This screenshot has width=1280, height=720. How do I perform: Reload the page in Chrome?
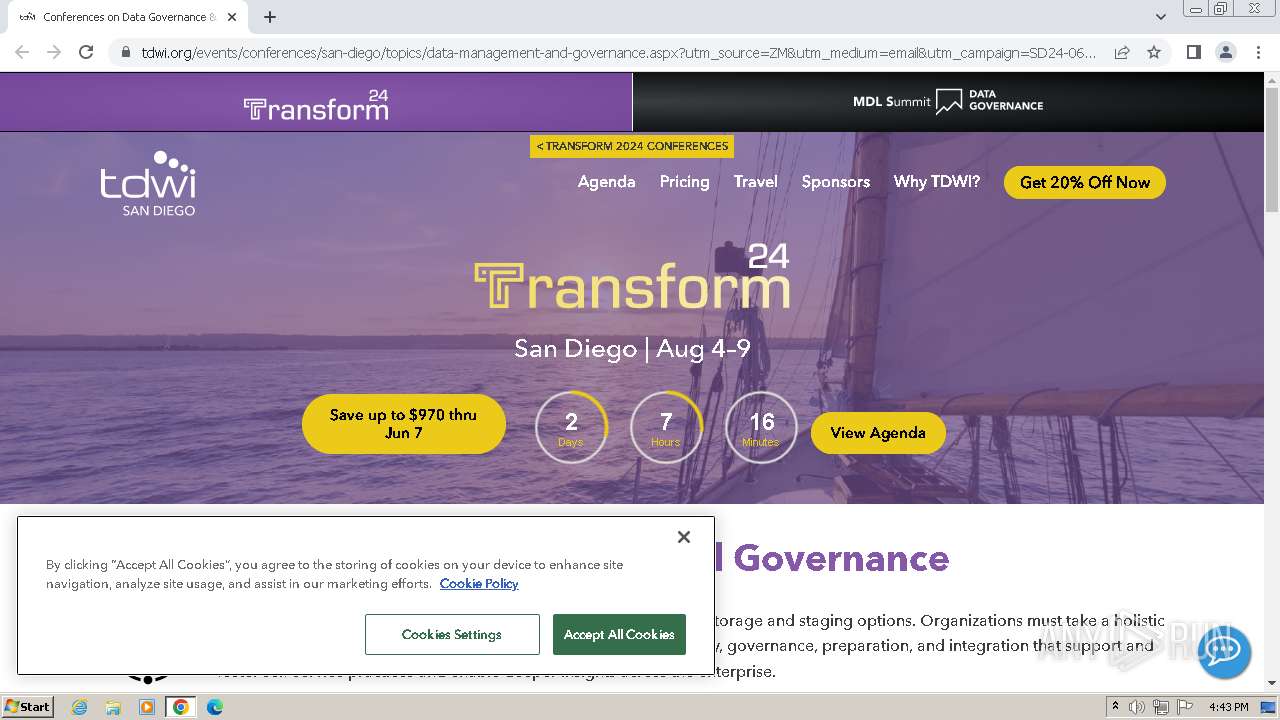pos(86,52)
